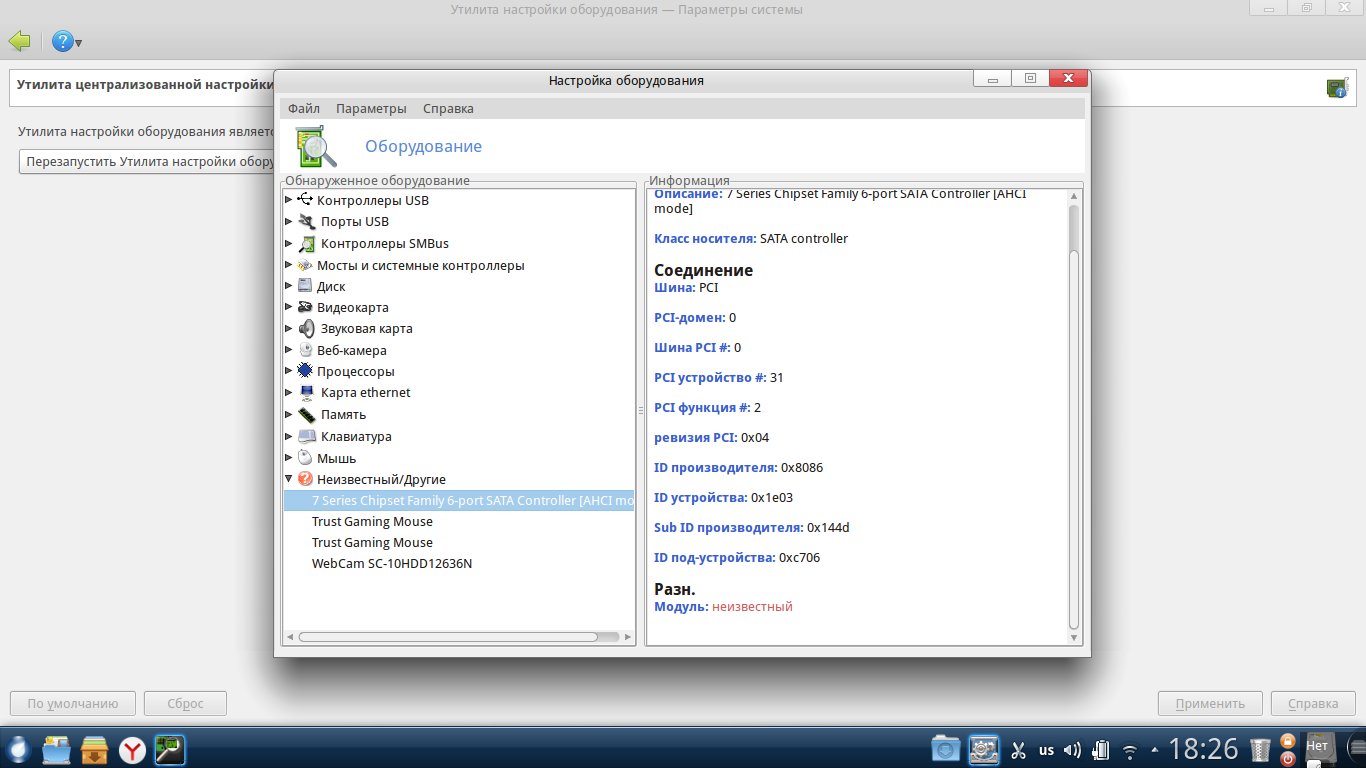The image size is (1366, 768).
Task: Click the hard disk icon beside Диск
Action: tap(305, 286)
